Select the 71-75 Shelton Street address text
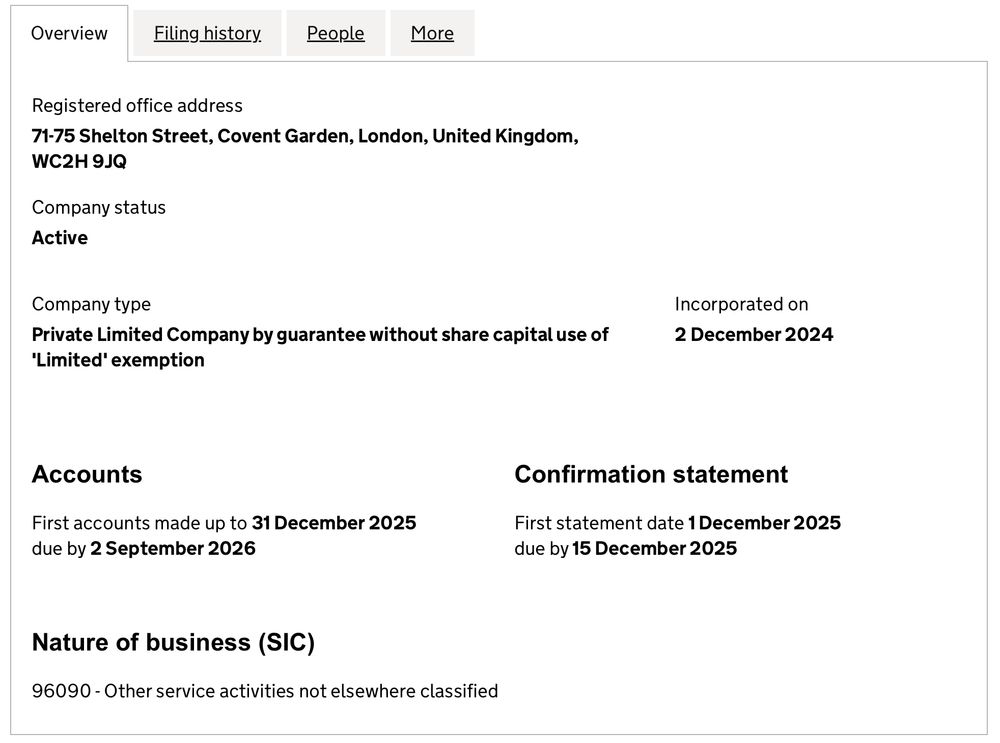This screenshot has width=1000, height=743. (x=305, y=136)
